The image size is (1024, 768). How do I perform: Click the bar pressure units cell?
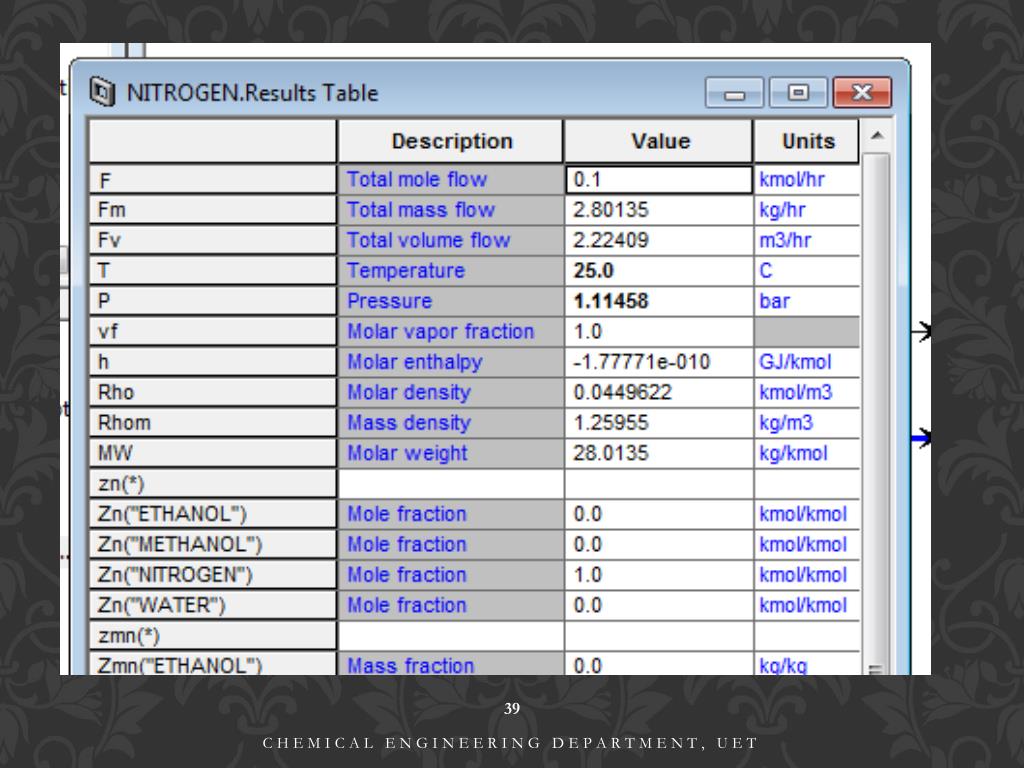point(807,301)
